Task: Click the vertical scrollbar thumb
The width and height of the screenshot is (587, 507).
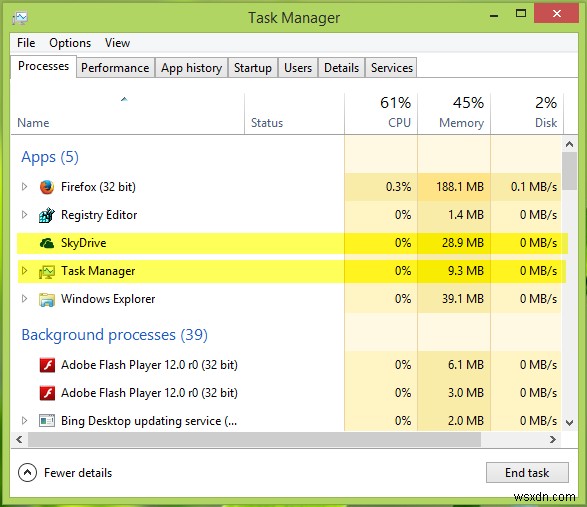Action: 569,171
